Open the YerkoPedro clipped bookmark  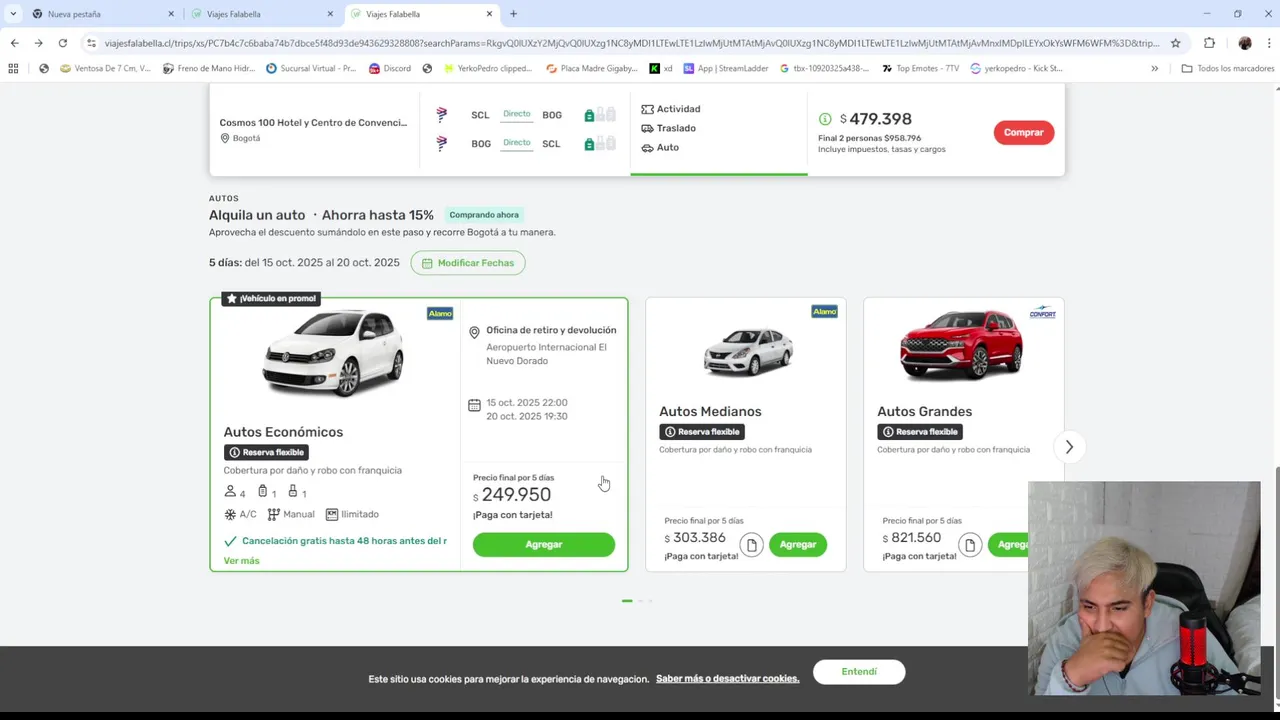488,68
